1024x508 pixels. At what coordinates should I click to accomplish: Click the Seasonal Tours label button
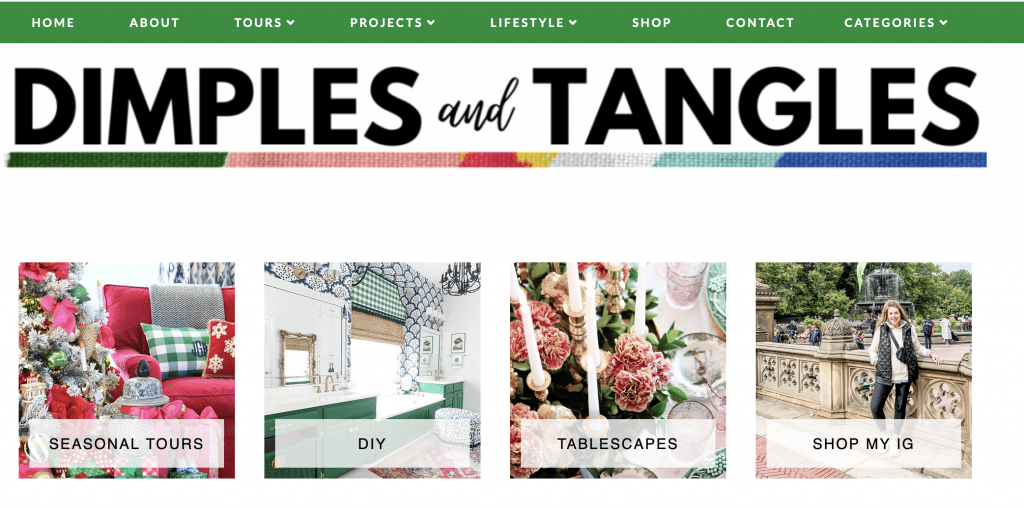coord(126,444)
